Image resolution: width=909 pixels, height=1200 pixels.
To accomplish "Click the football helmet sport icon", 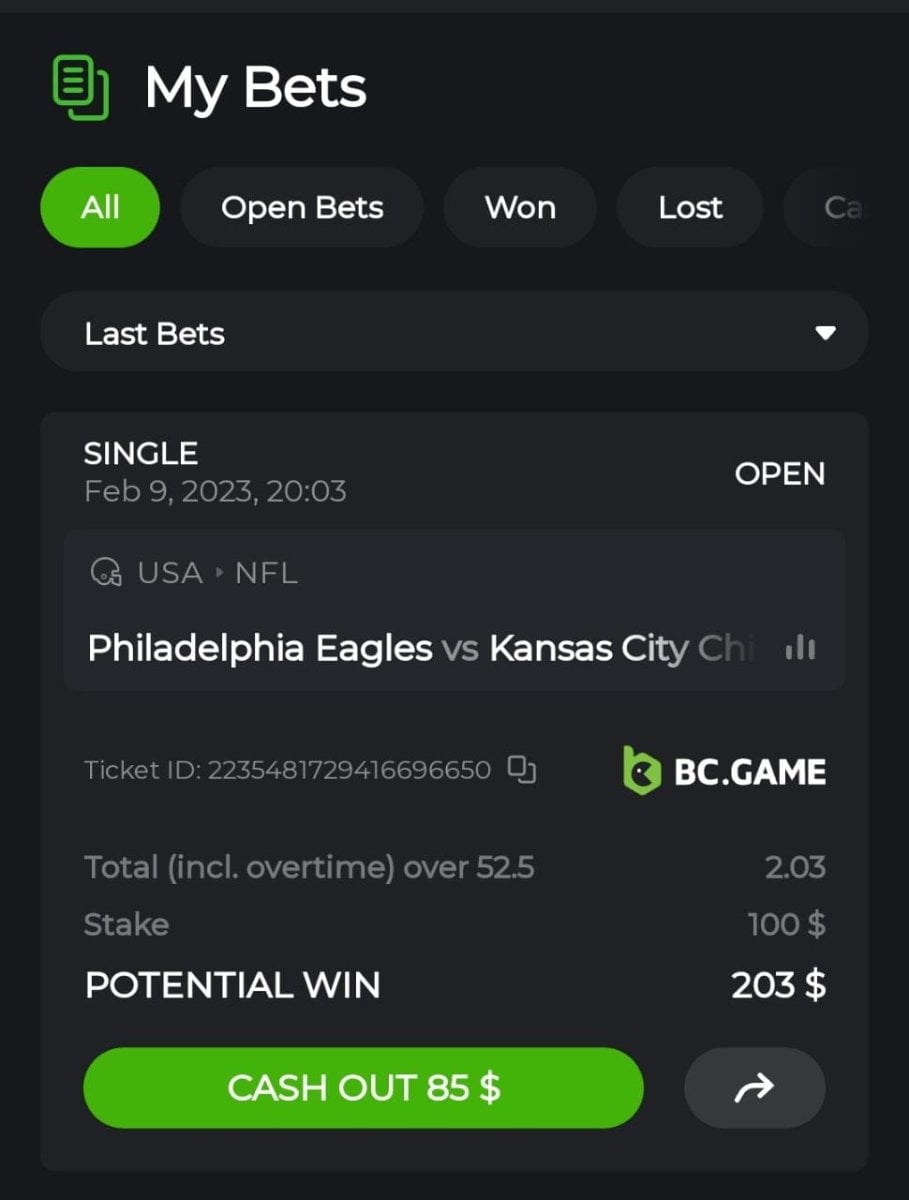I will pyautogui.click(x=105, y=573).
